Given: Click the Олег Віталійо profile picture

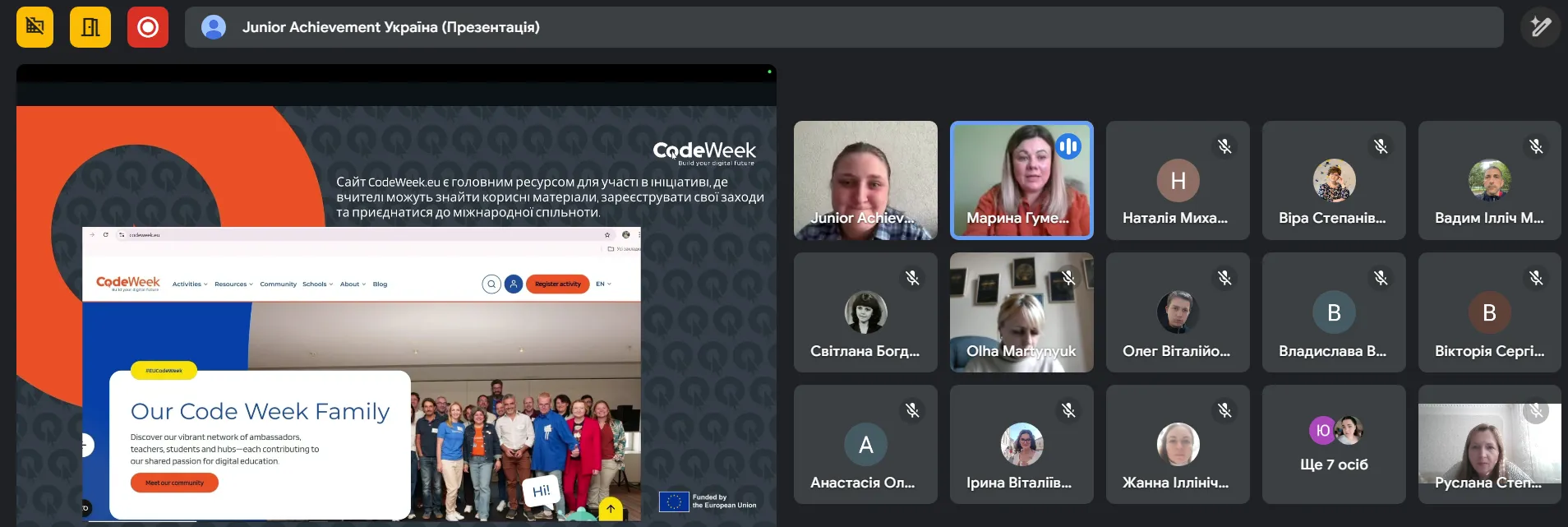Looking at the screenshot, I should point(1178,312).
